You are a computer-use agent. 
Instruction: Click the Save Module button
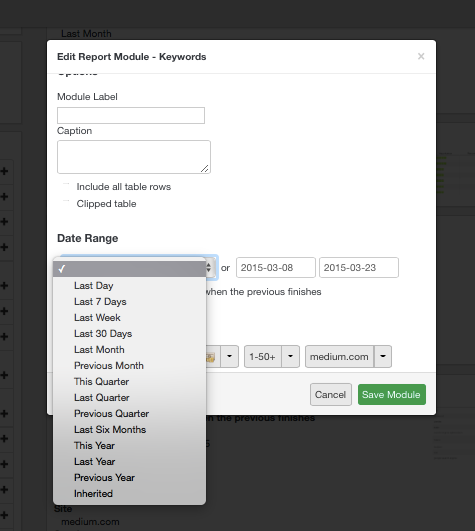point(392,395)
